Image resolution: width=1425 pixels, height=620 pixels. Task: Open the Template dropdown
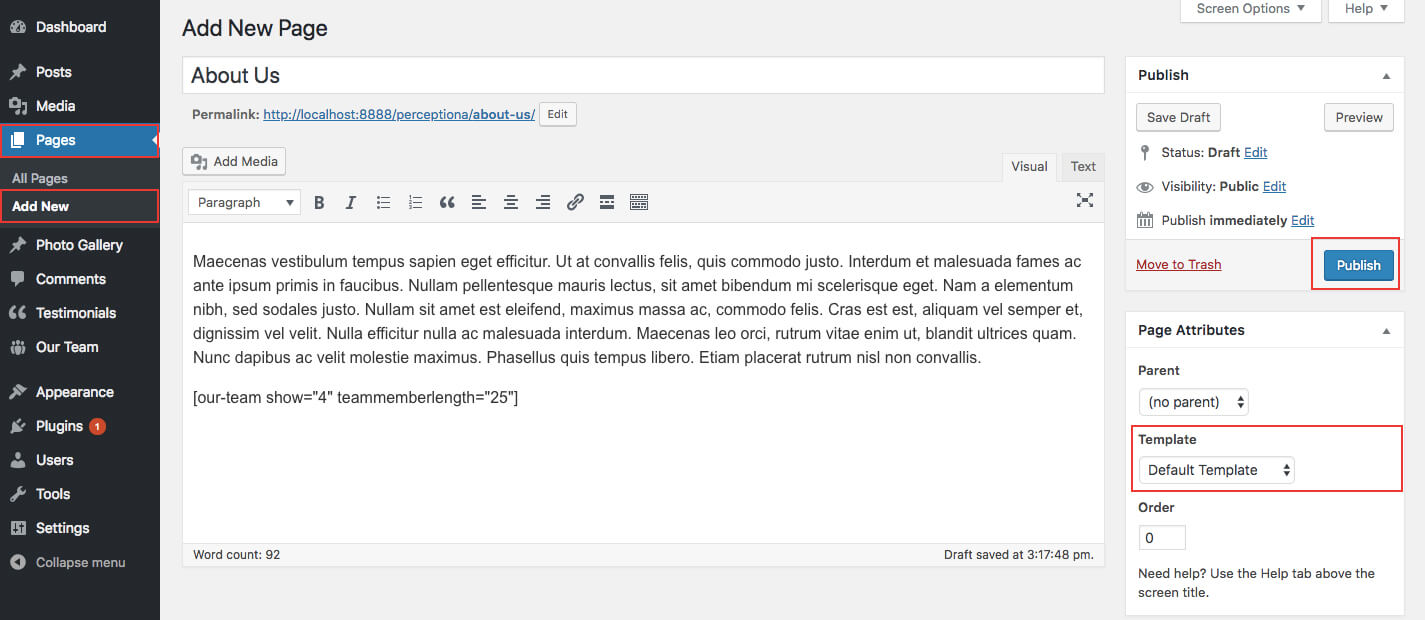(x=1216, y=470)
